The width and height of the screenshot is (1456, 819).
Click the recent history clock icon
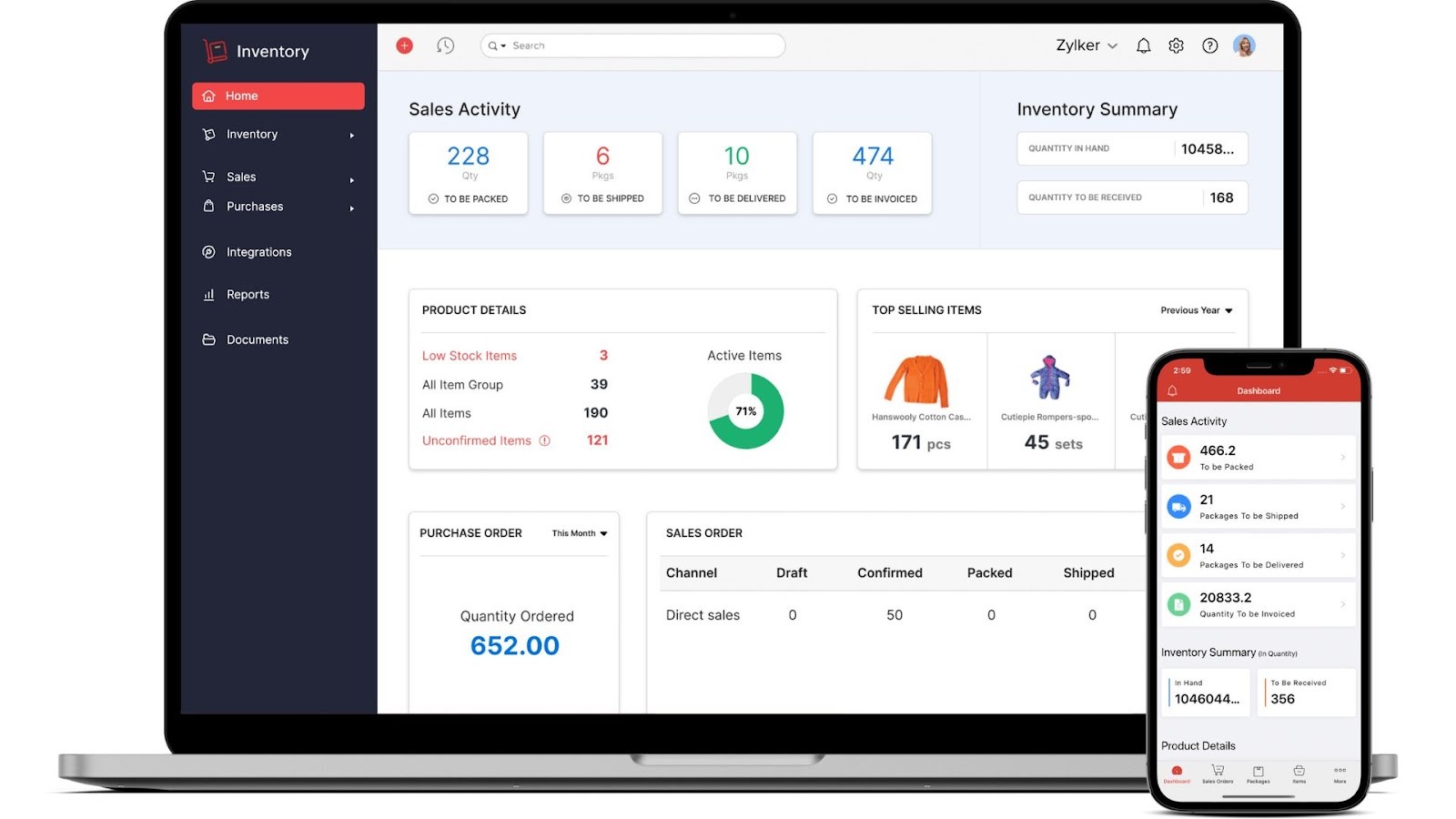(445, 45)
